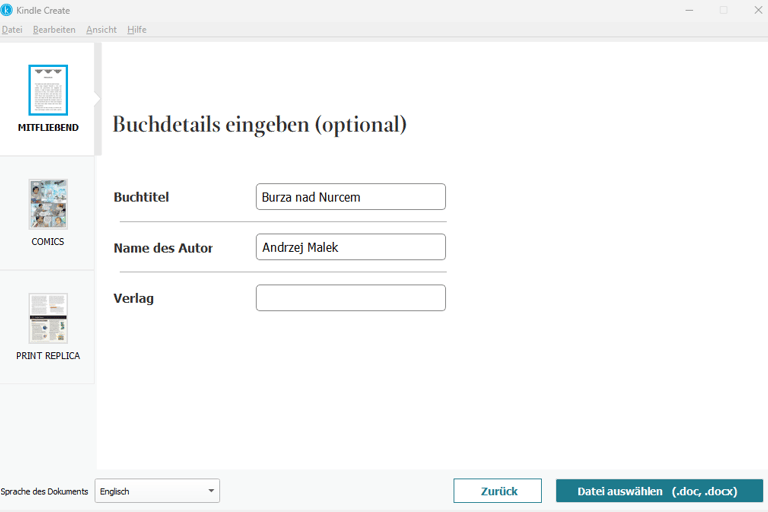Viewport: 768px width, 512px height.
Task: Click the Kindle Create app logo
Action: click(7, 10)
